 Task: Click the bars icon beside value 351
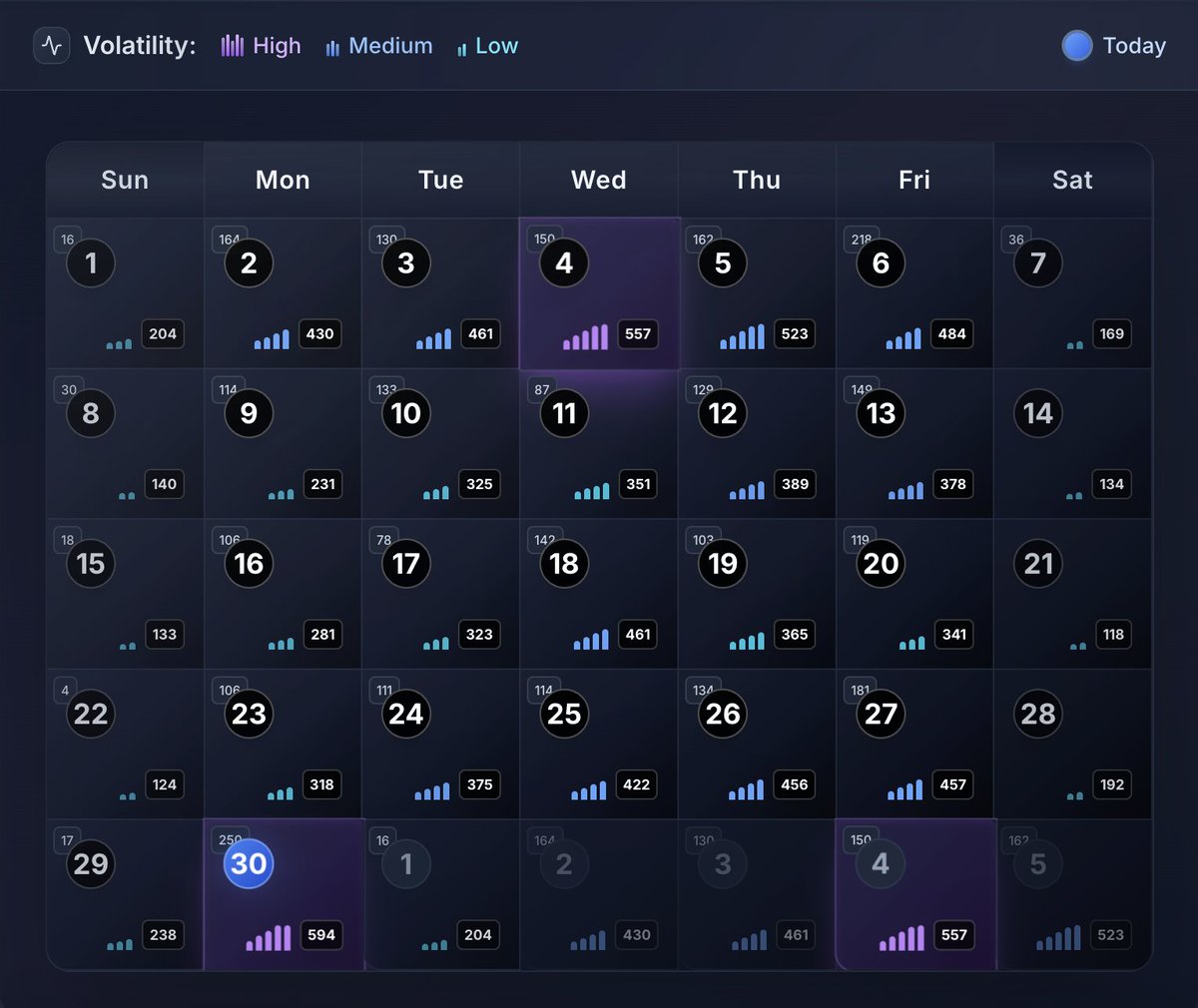[x=591, y=491]
